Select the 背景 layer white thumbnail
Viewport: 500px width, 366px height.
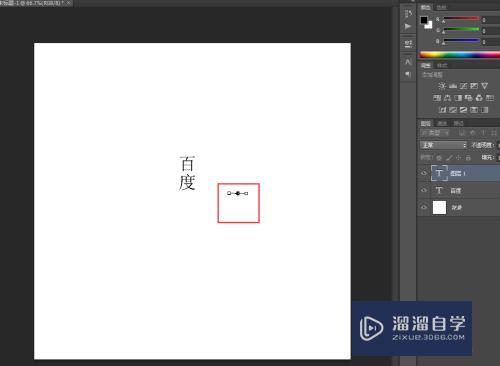point(439,207)
